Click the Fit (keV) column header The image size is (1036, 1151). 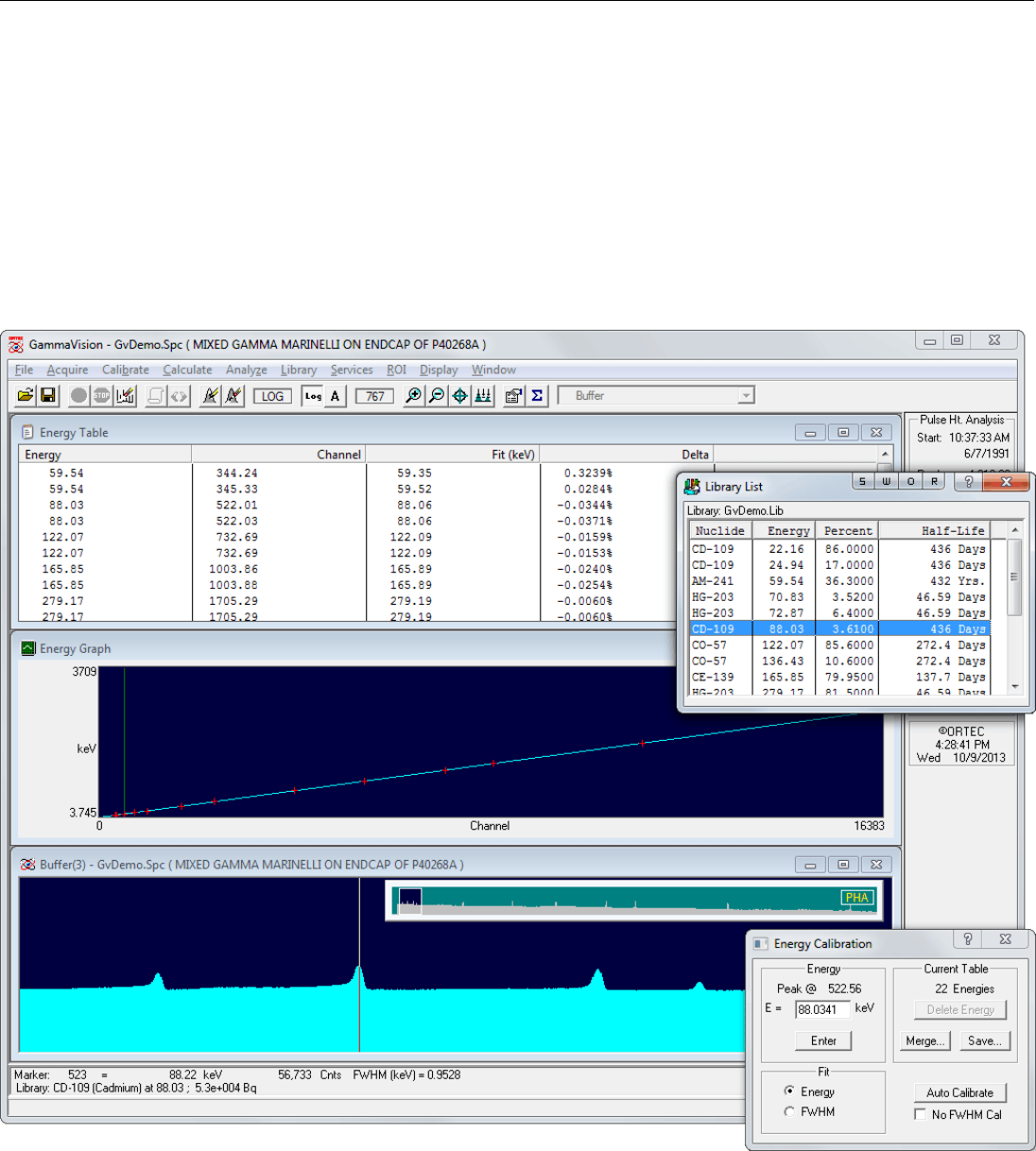coord(453,455)
